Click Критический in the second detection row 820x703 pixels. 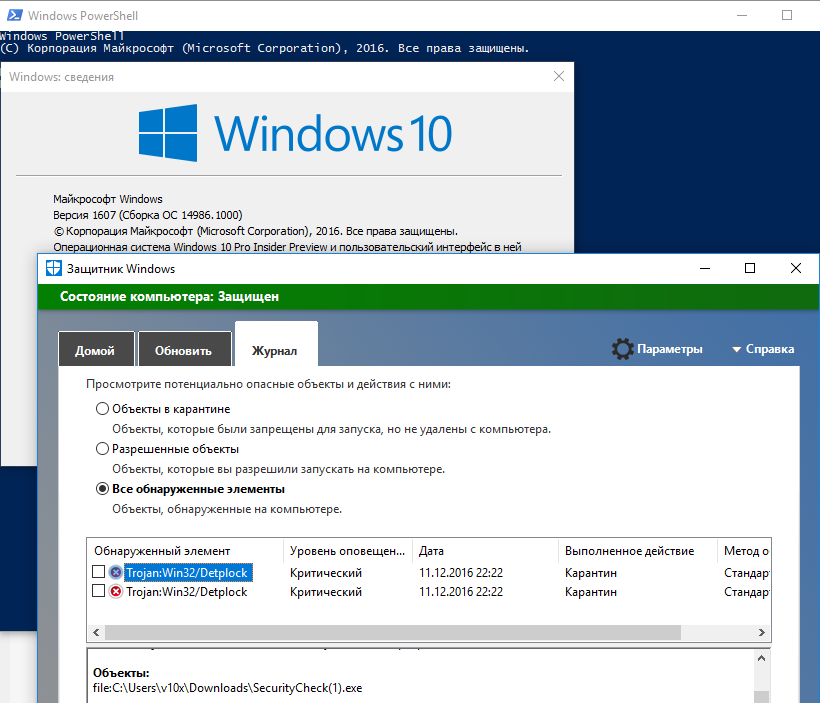tap(326, 592)
